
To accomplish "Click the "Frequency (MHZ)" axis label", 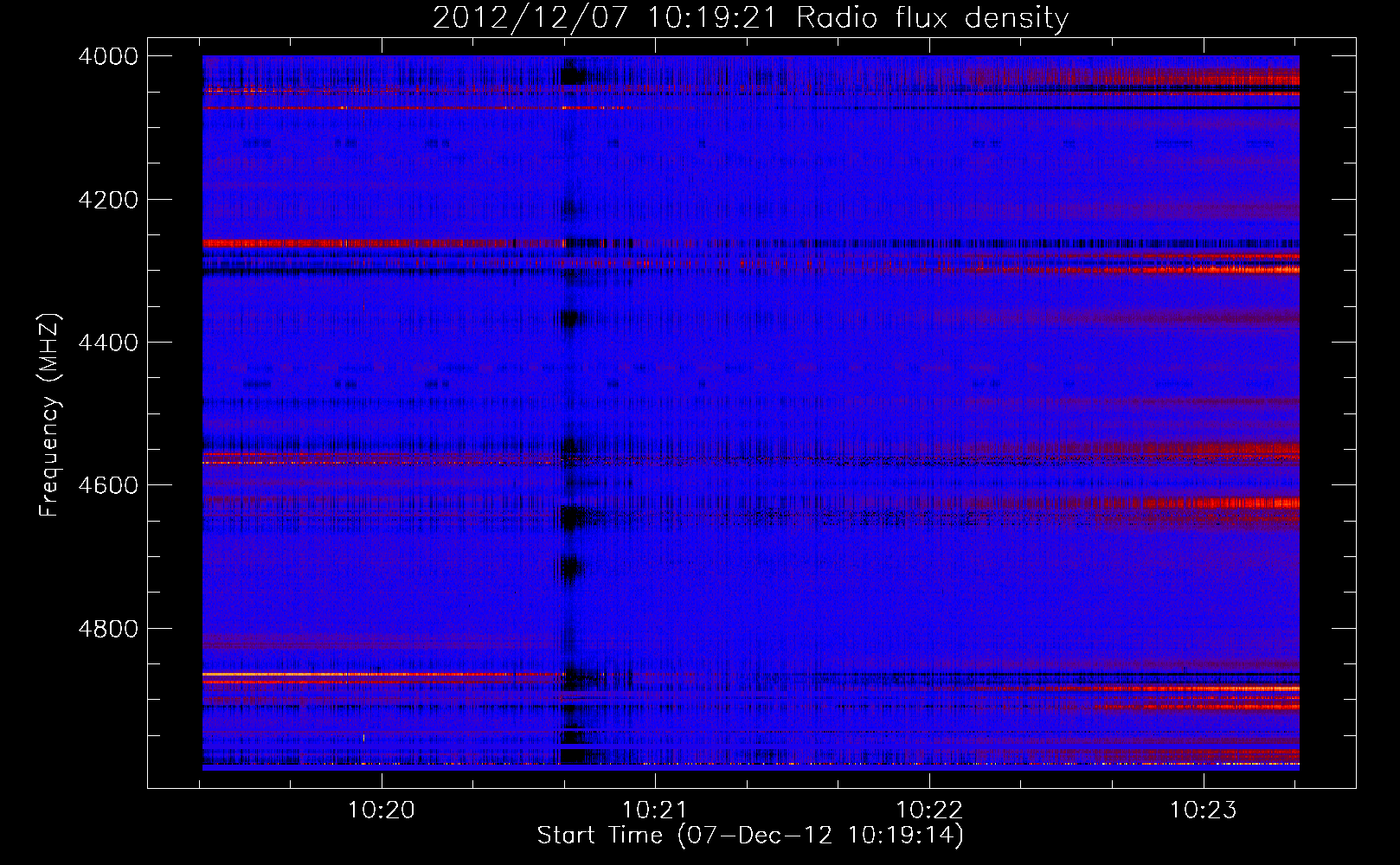I will coord(50,416).
